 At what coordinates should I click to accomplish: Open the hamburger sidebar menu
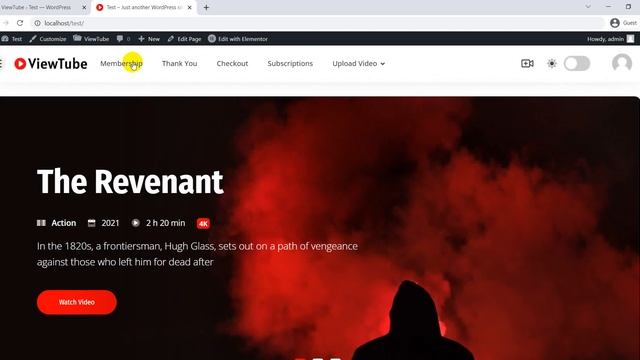coord(1,63)
